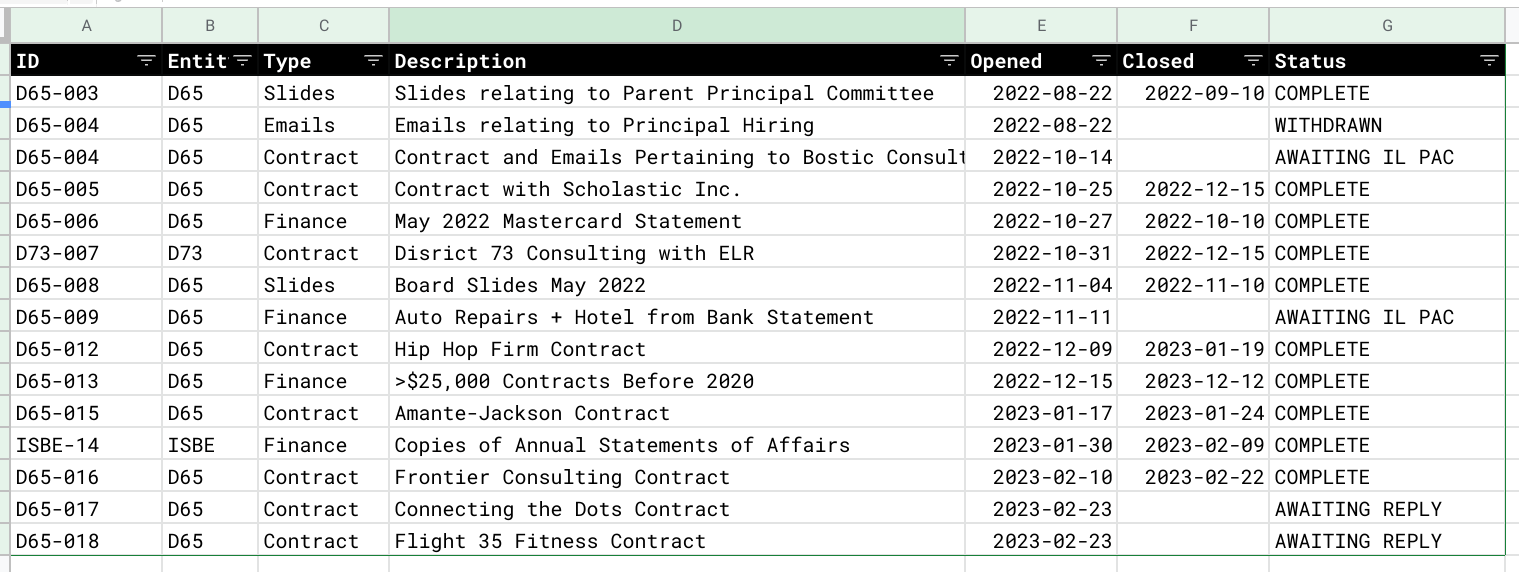Select the ISBE entity cell

(x=210, y=445)
